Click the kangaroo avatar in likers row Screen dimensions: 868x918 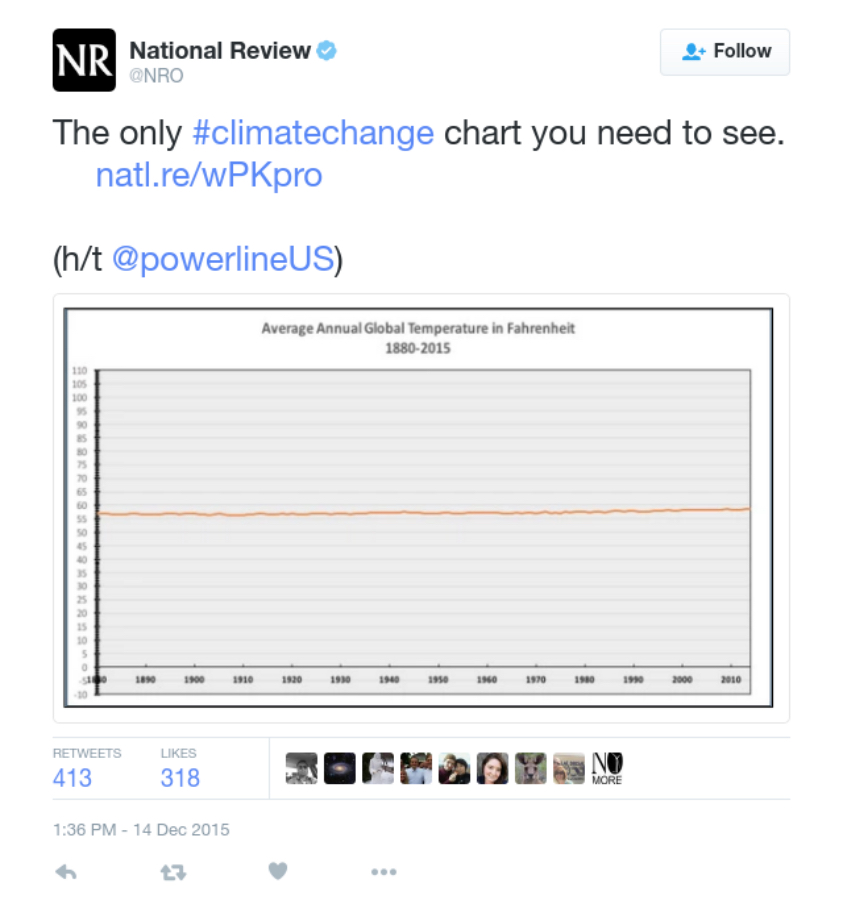(531, 768)
